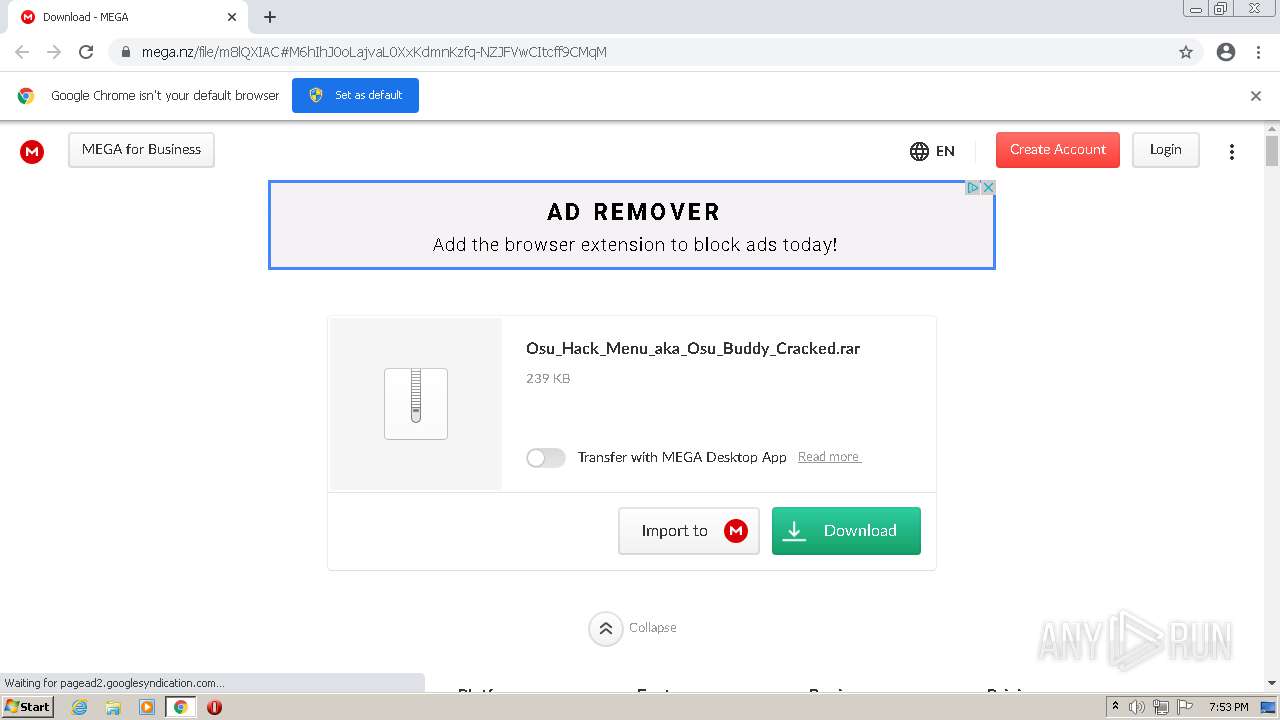Click the MEGA logo icon
This screenshot has height=720, width=1280.
tap(32, 151)
